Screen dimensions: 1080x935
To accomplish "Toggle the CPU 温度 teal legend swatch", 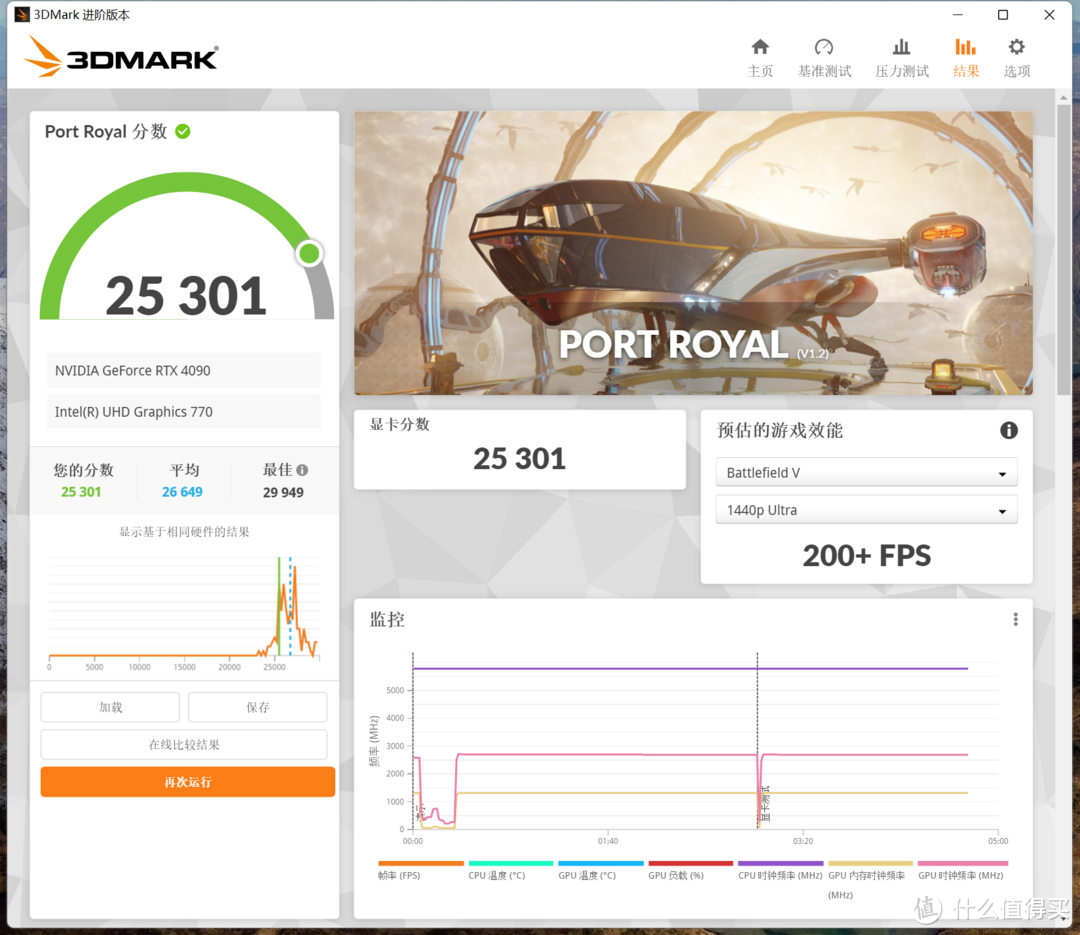I will click(x=510, y=863).
